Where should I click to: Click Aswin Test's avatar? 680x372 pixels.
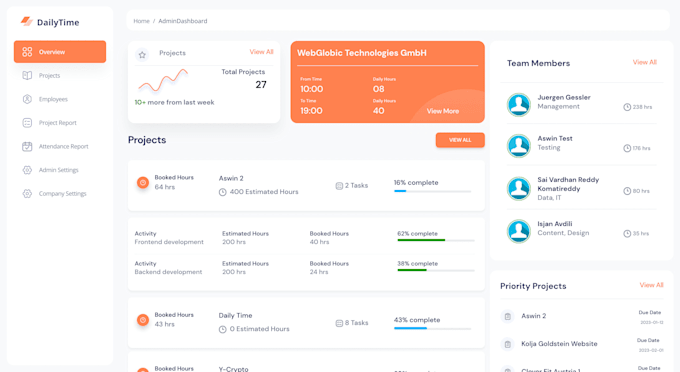519,146
